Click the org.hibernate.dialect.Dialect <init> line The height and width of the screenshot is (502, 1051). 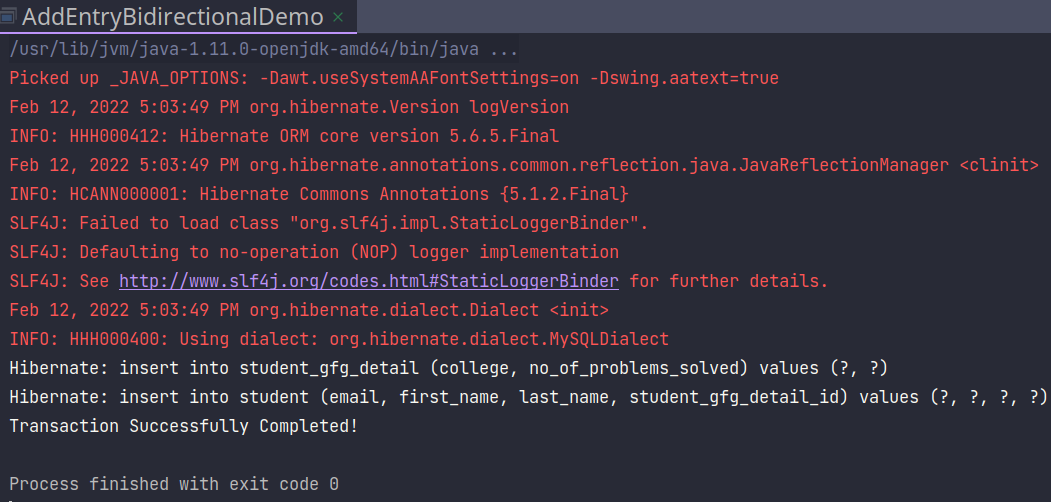308,310
